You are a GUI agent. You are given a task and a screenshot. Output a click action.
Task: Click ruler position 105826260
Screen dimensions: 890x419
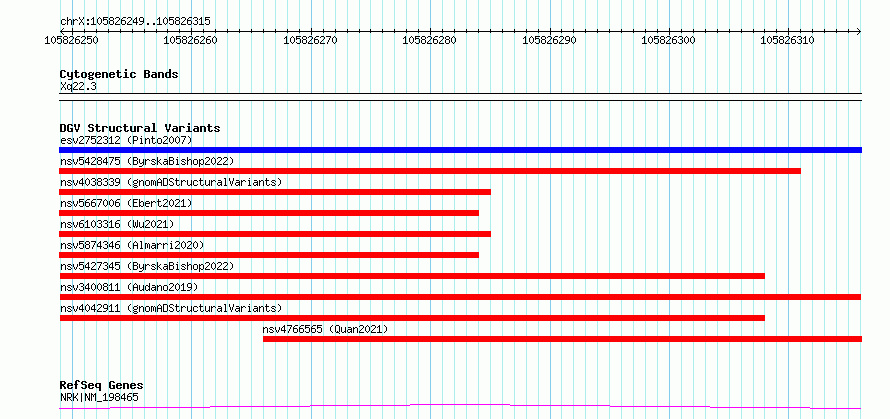tap(191, 40)
